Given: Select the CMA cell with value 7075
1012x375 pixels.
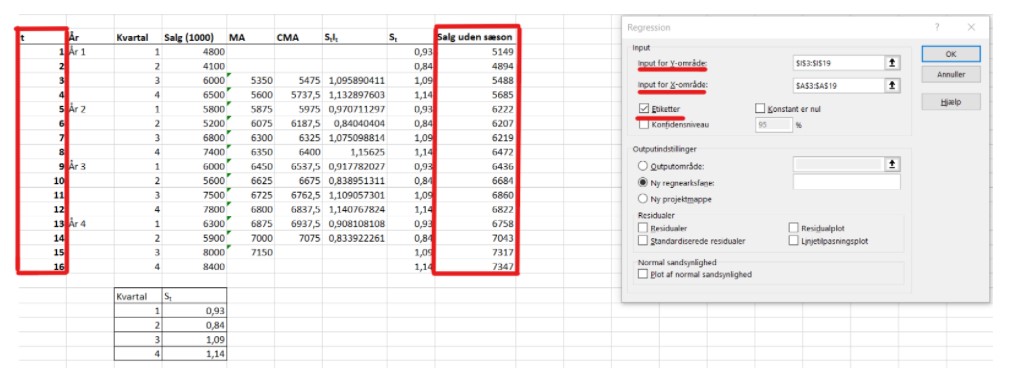Looking at the screenshot, I should click(299, 238).
